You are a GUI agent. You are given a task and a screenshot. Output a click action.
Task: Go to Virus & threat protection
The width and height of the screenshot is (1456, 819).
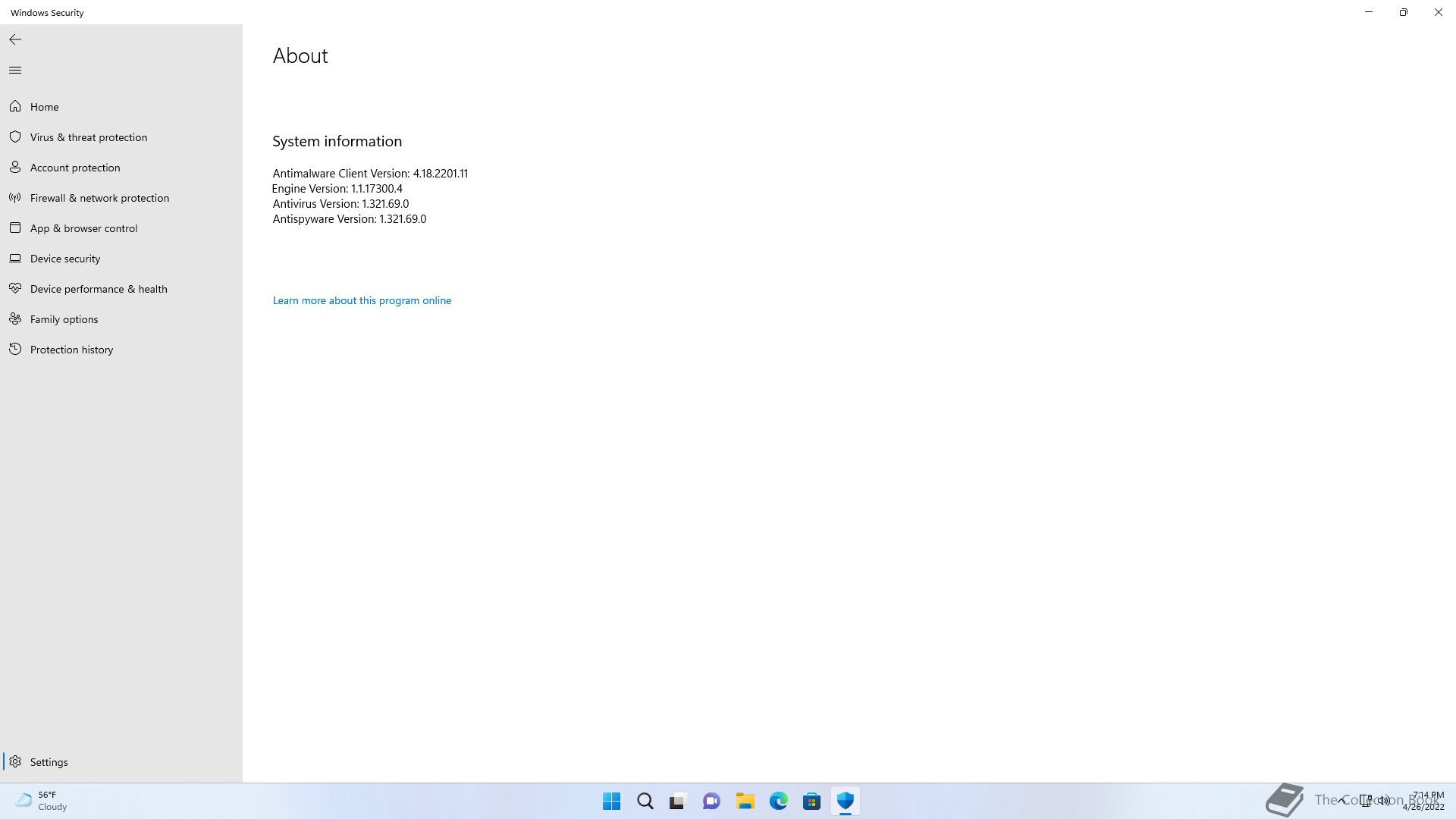121,137
